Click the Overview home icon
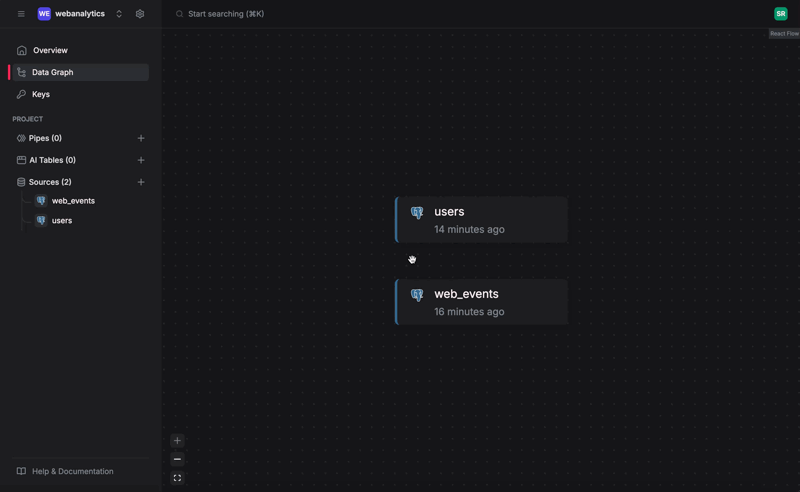The height and width of the screenshot is (492, 800). pyautogui.click(x=21, y=50)
